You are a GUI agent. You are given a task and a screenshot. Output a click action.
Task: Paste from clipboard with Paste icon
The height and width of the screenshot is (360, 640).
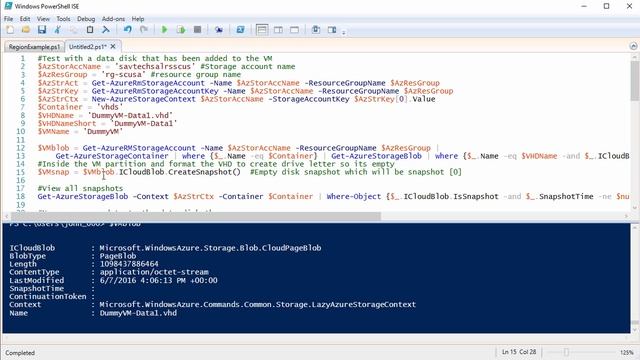click(90, 30)
